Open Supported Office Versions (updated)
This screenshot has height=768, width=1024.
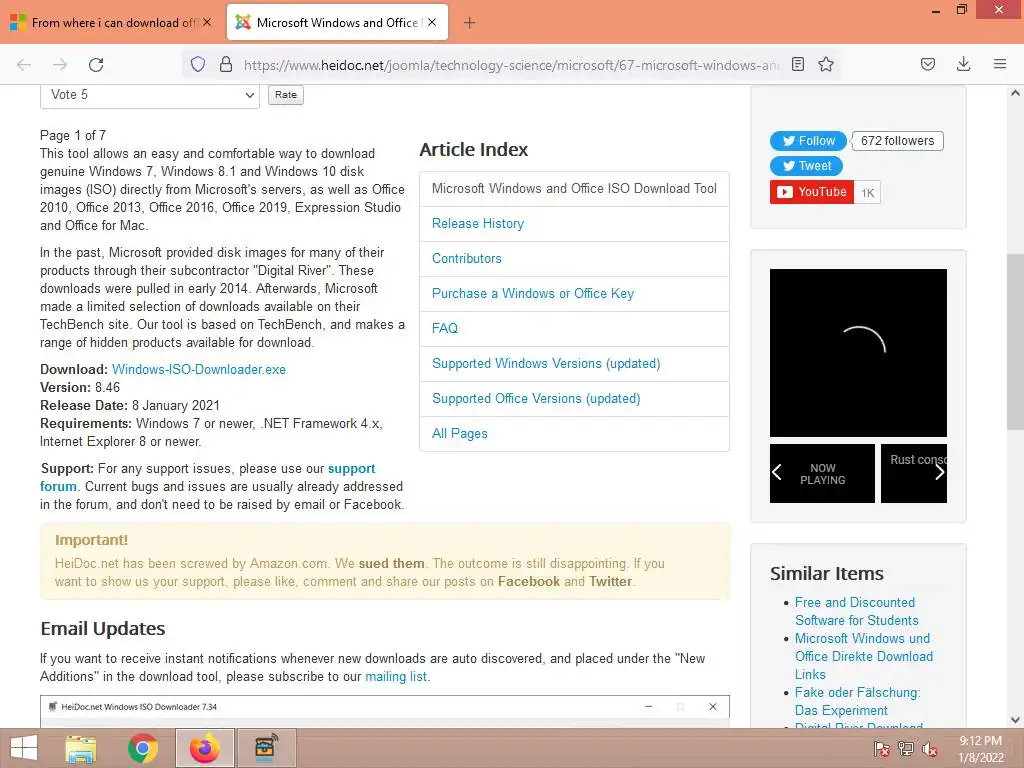click(x=536, y=398)
